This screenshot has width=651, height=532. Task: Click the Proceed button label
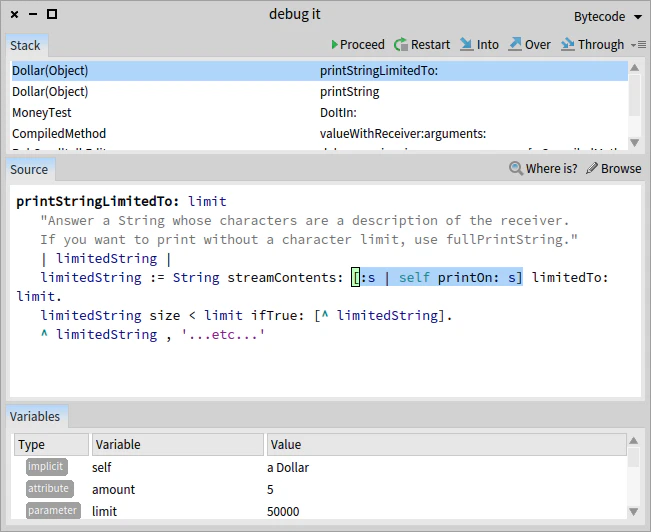click(x=362, y=44)
